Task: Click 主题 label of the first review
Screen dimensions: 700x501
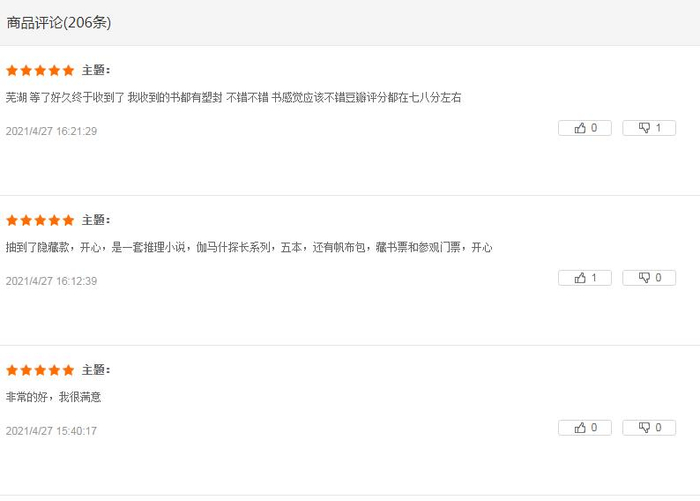Action: click(x=96, y=70)
